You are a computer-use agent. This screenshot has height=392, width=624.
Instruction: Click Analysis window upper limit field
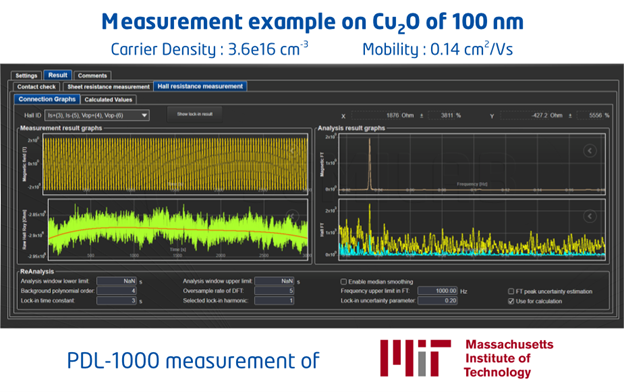[274, 281]
